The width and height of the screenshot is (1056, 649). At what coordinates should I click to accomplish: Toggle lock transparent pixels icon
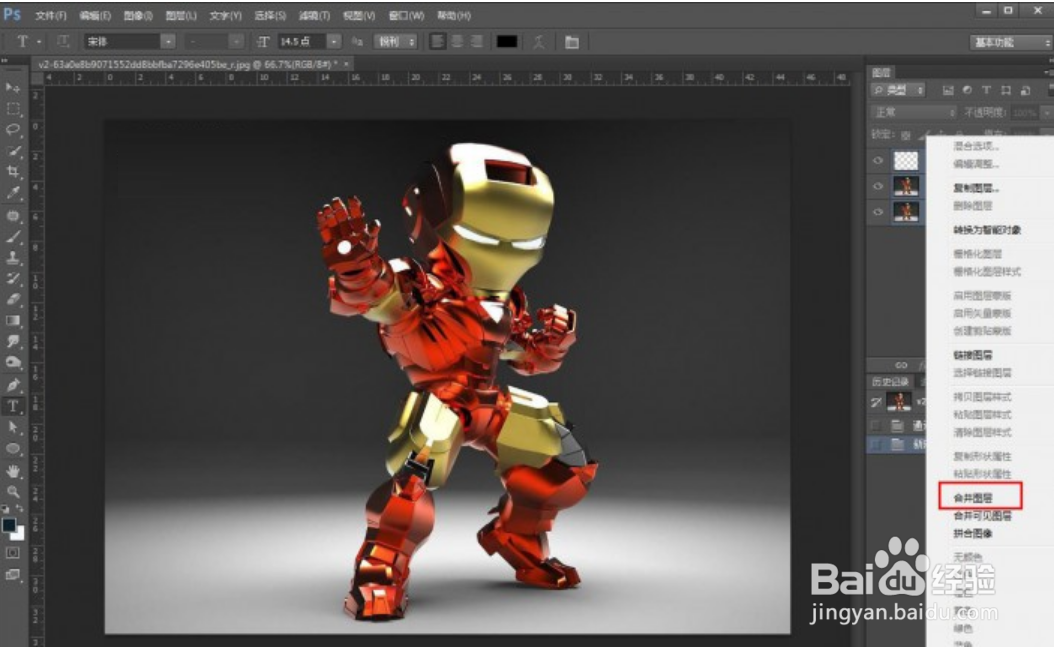tap(906, 135)
